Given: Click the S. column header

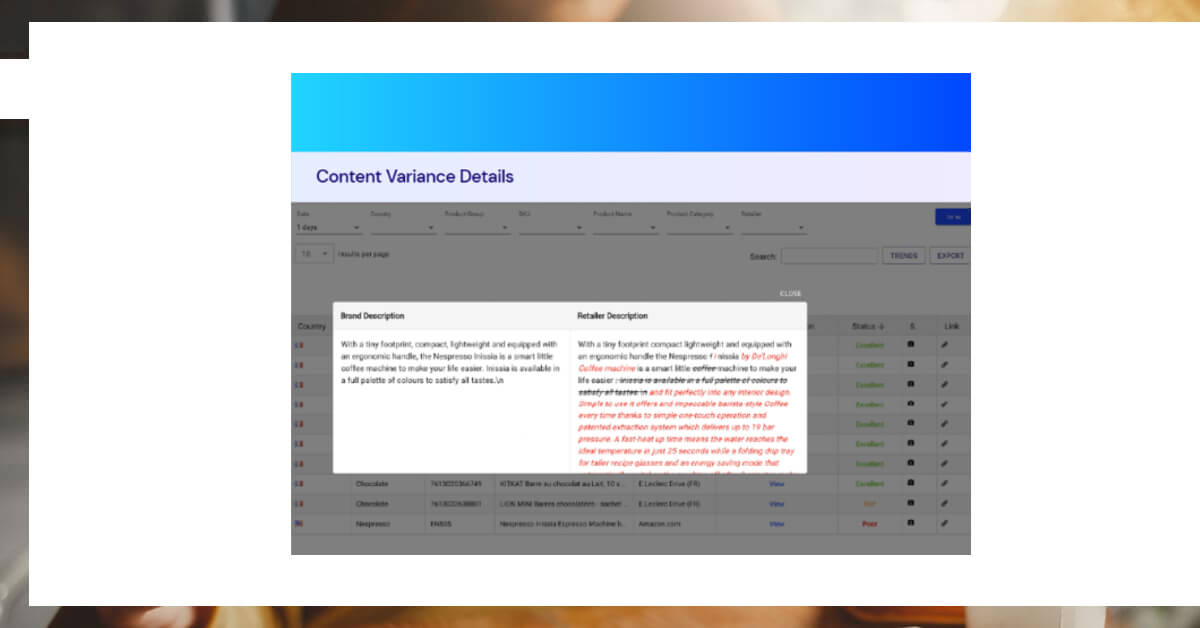Looking at the screenshot, I should pyautogui.click(x=912, y=326).
